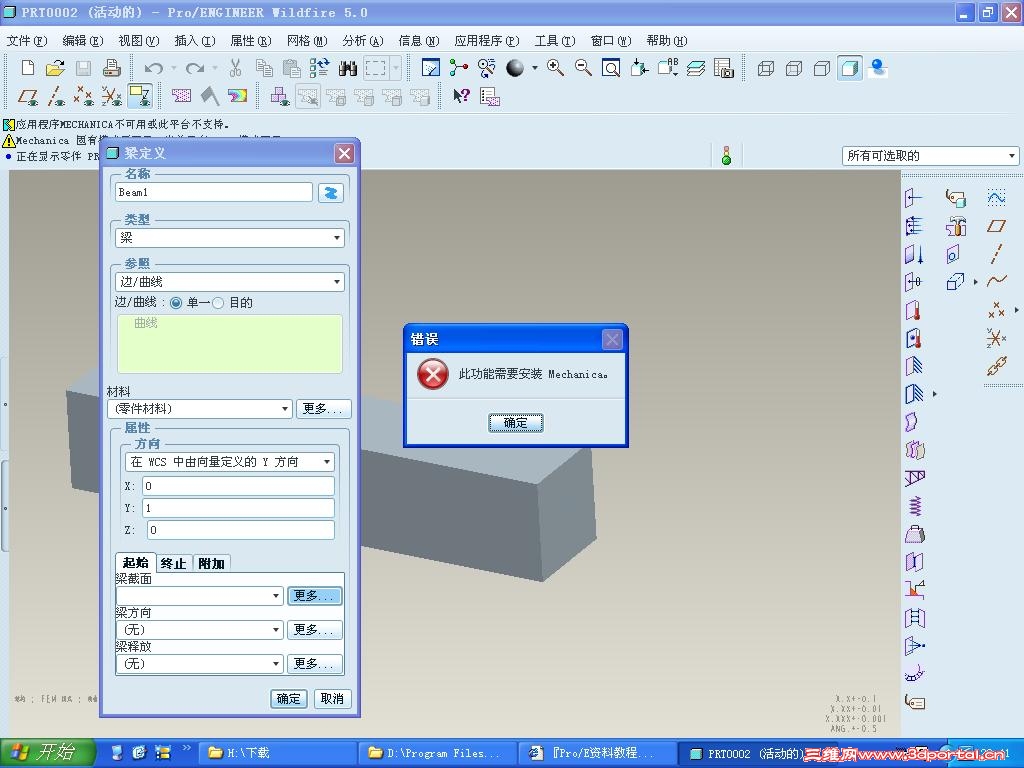
Task: Switch to Pro/E资料教程 taskbar item
Action: (597, 753)
